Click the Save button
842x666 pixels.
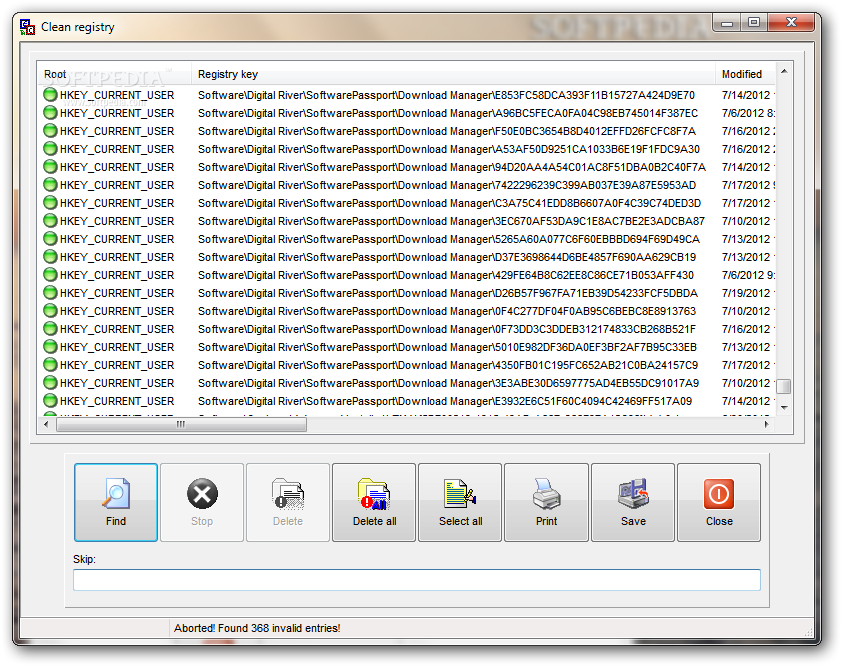pos(633,502)
